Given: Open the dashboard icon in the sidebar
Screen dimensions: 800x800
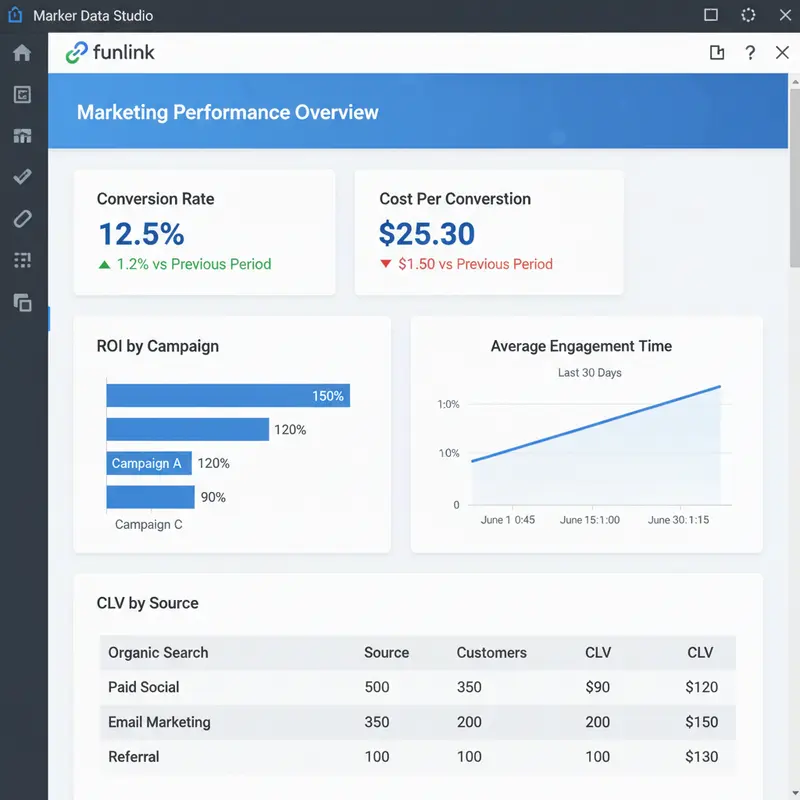Looking at the screenshot, I should pos(22,135).
